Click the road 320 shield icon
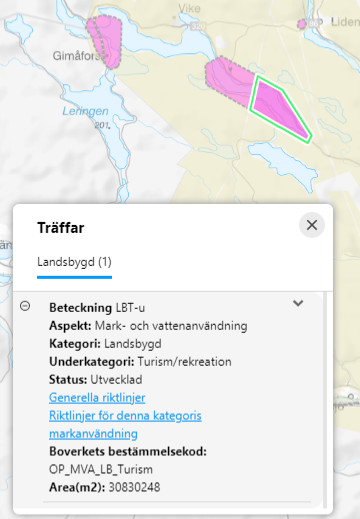The image size is (360, 519). tap(198, 26)
